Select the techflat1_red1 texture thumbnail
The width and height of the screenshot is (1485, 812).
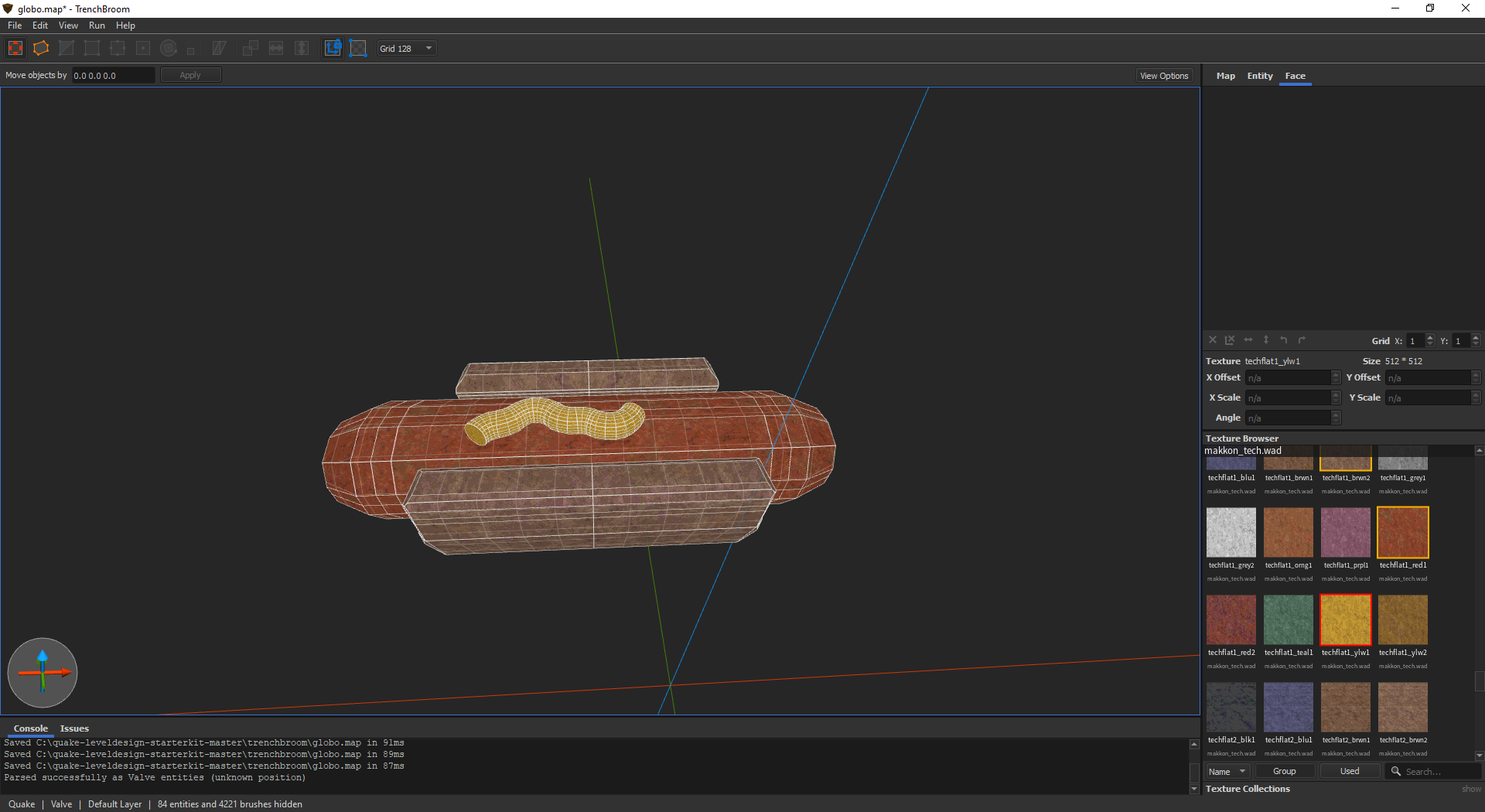1403,532
